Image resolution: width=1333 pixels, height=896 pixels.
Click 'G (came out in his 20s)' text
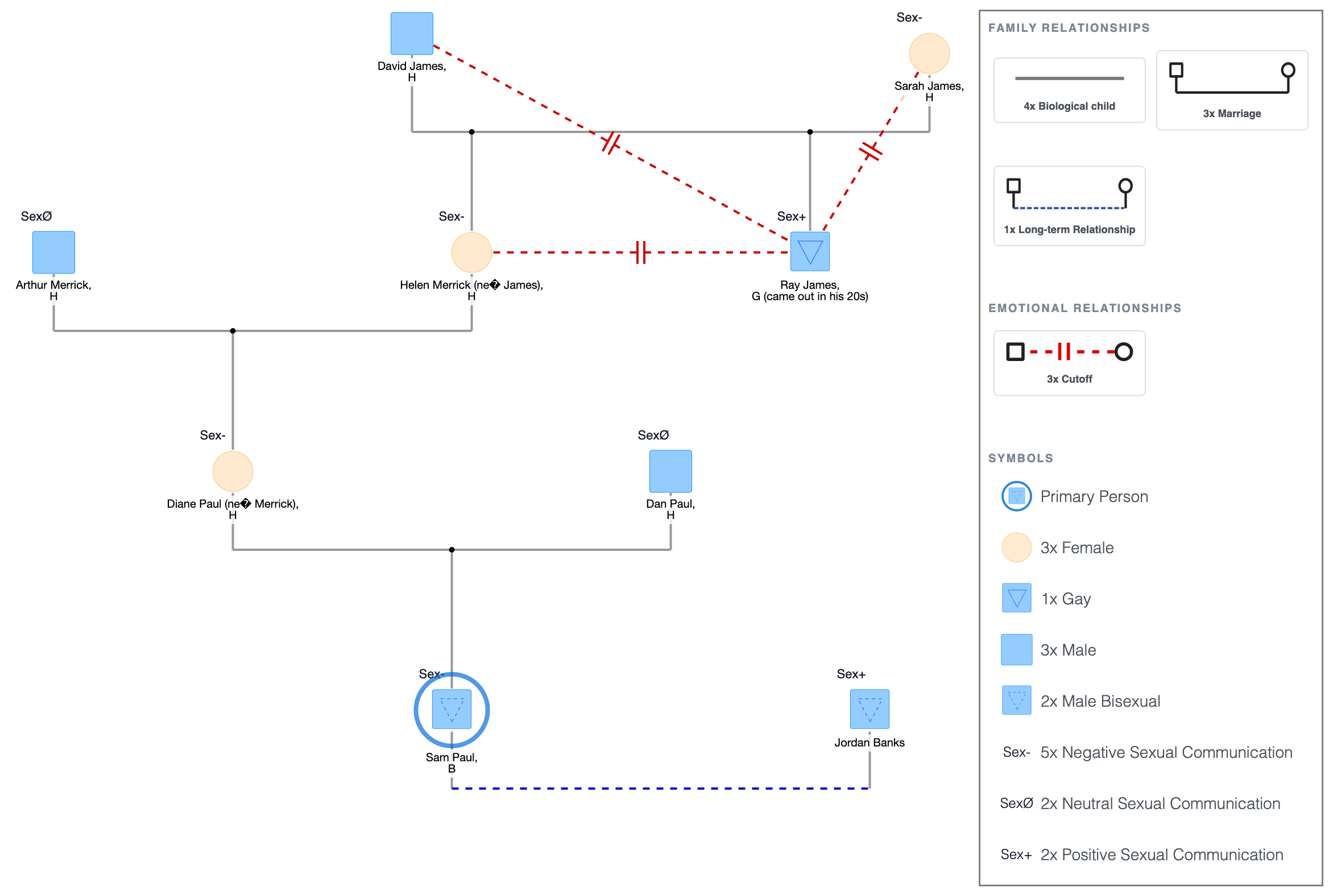coord(809,296)
